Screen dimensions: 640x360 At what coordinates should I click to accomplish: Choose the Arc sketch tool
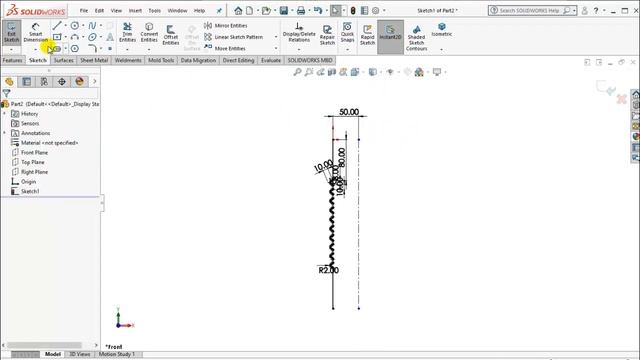75,37
